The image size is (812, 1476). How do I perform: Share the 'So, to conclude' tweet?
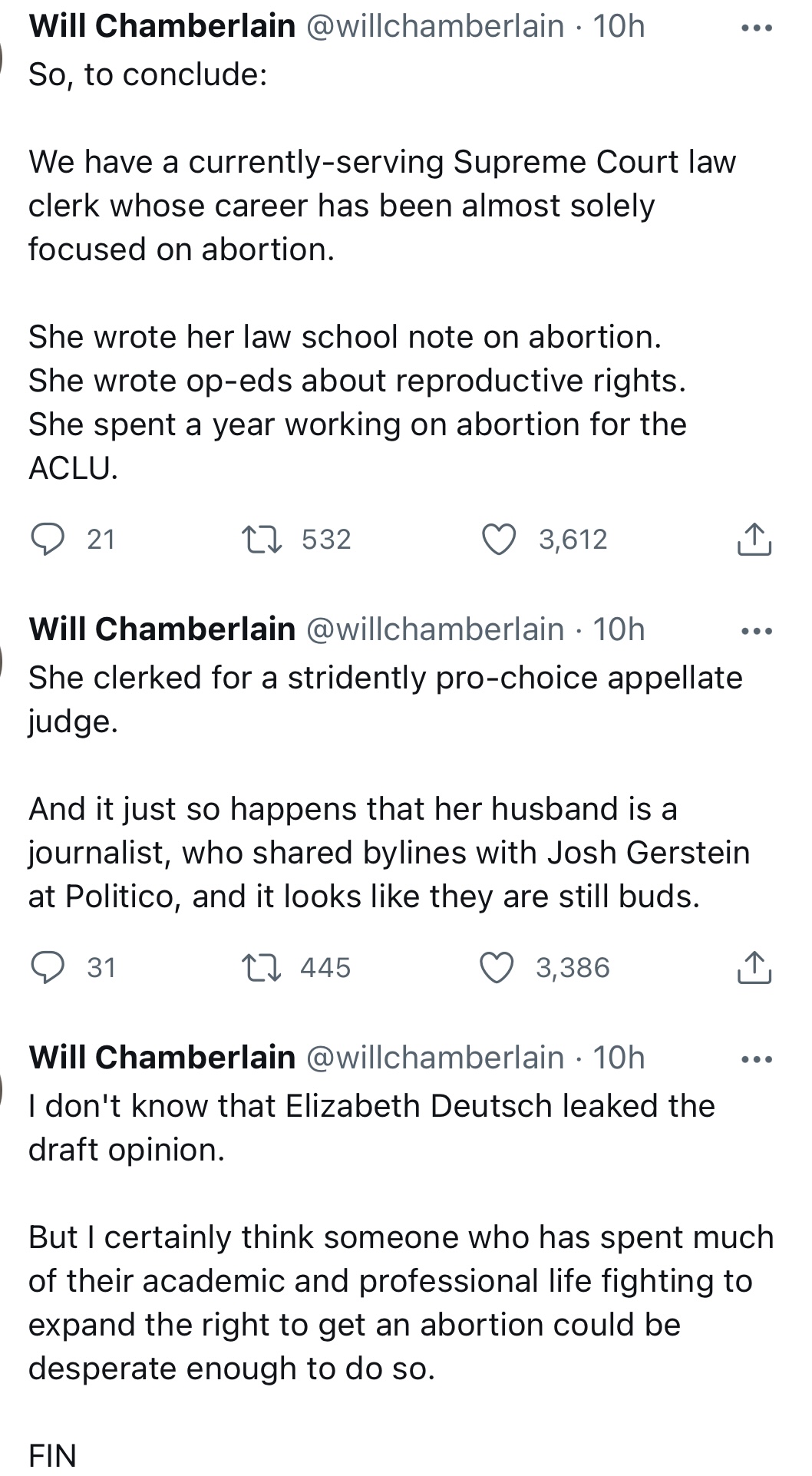point(754,539)
